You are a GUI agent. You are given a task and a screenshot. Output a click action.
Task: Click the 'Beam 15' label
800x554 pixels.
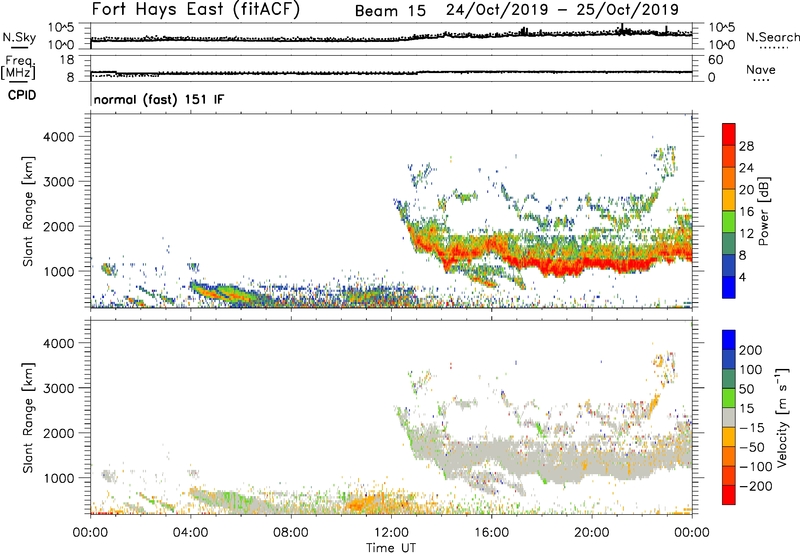390,11
